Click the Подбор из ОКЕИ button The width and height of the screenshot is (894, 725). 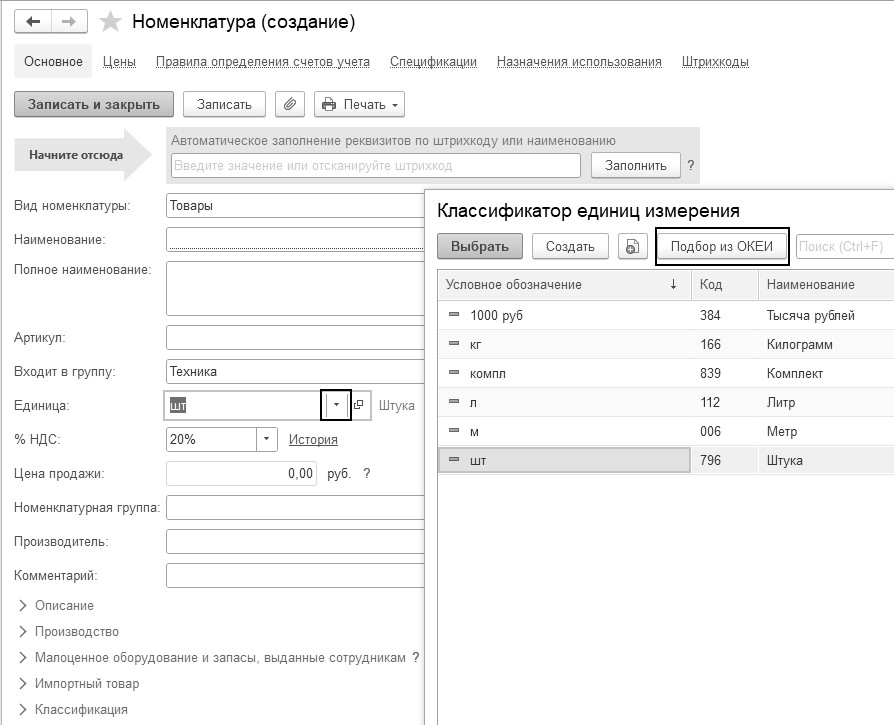(722, 246)
